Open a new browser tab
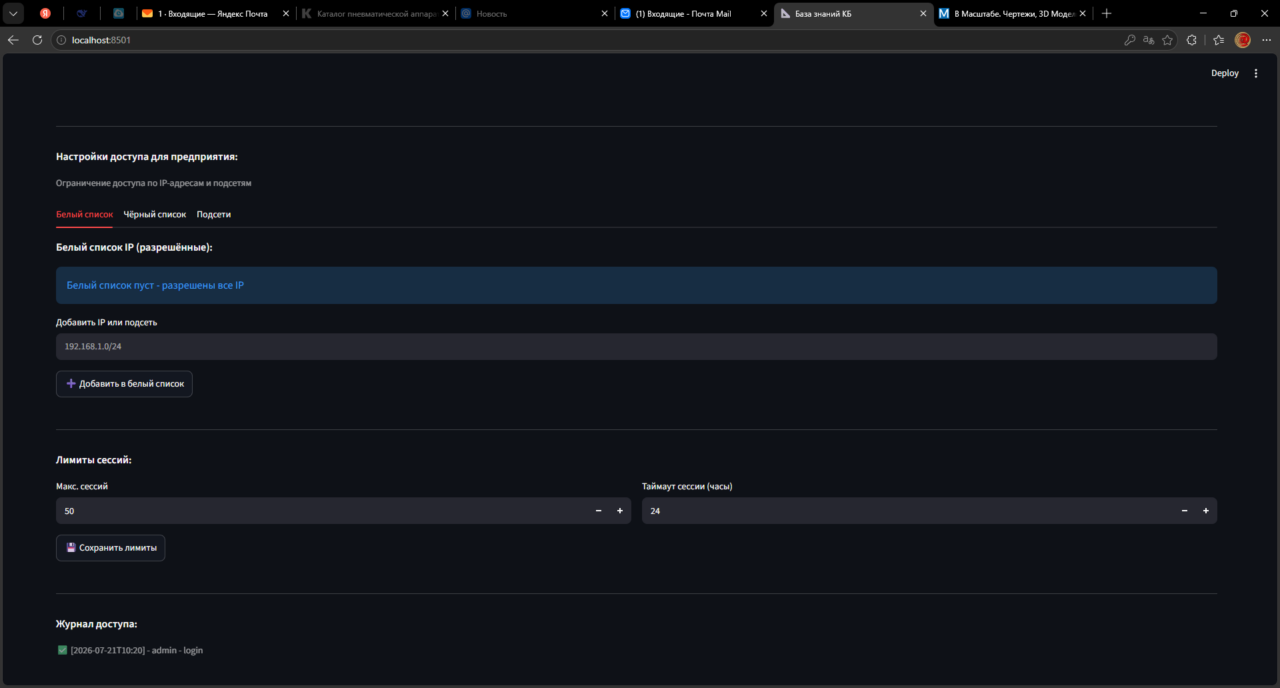1280x688 pixels. tap(1106, 14)
